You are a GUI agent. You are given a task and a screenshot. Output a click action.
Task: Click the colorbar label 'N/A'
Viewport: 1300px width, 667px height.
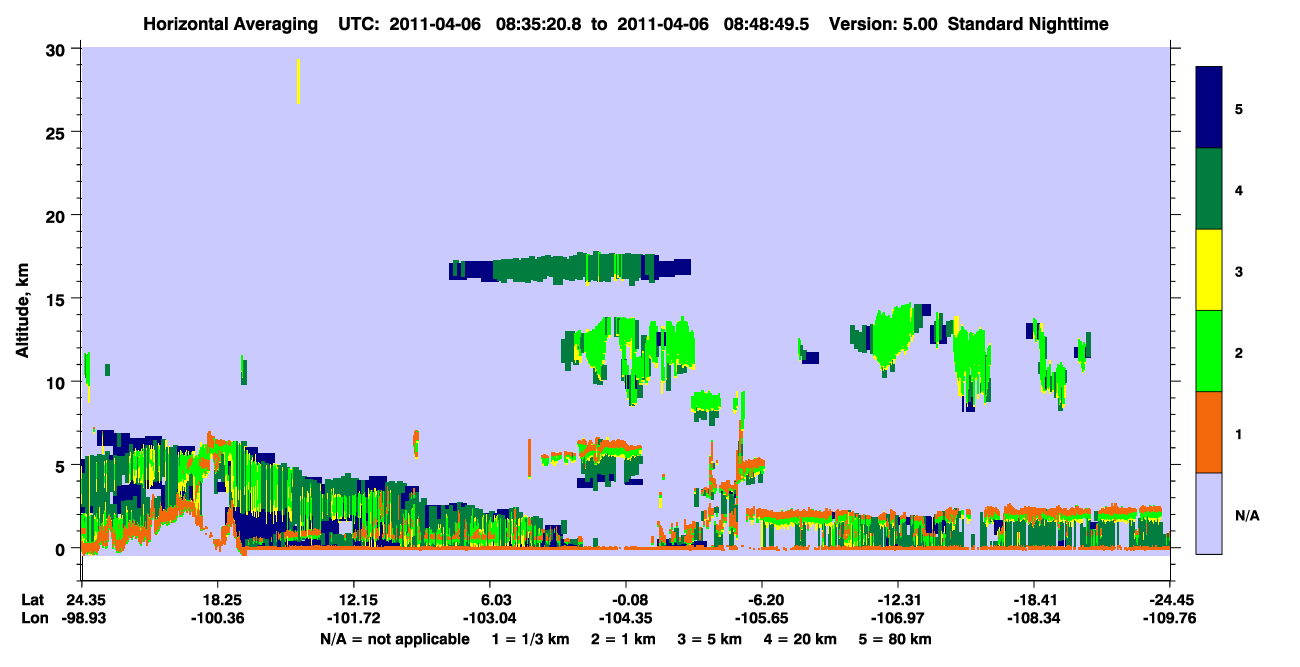tap(1246, 516)
